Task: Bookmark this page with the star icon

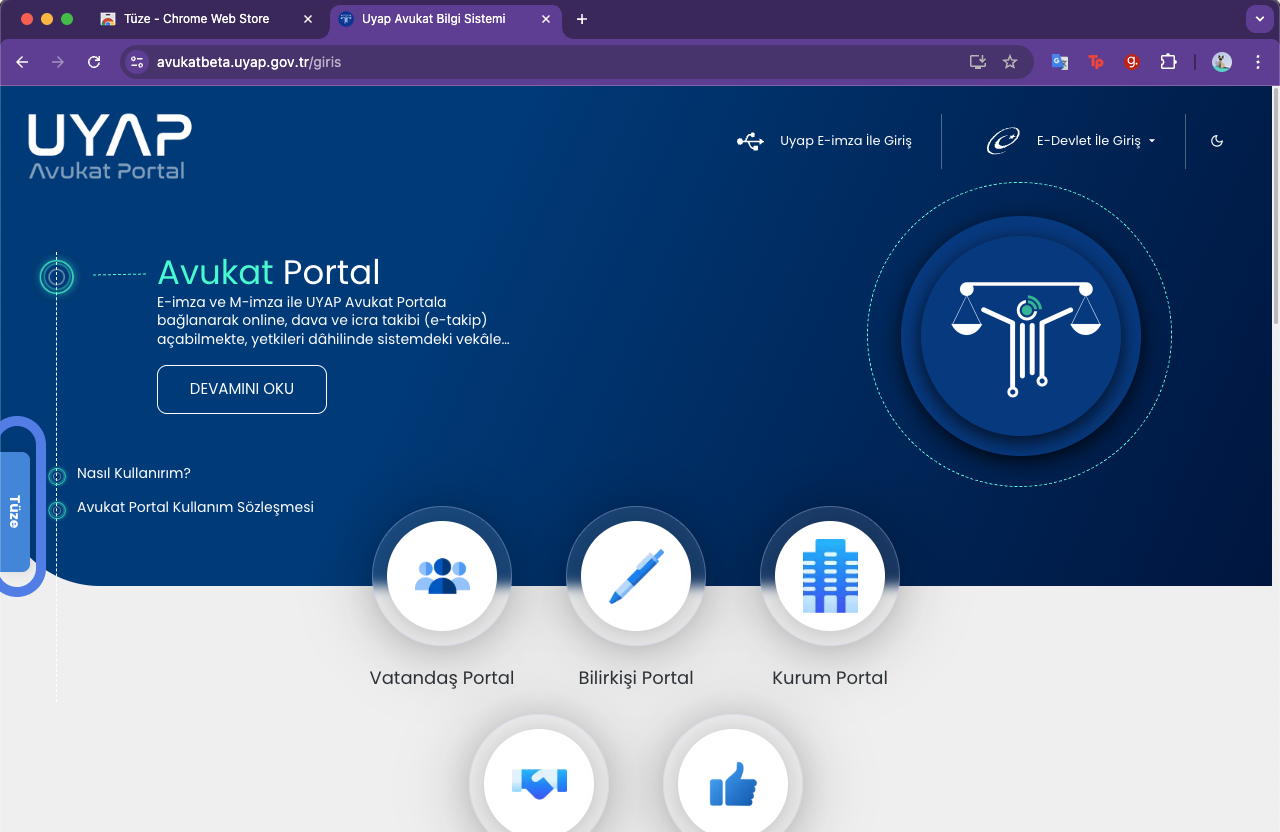Action: [x=1010, y=62]
